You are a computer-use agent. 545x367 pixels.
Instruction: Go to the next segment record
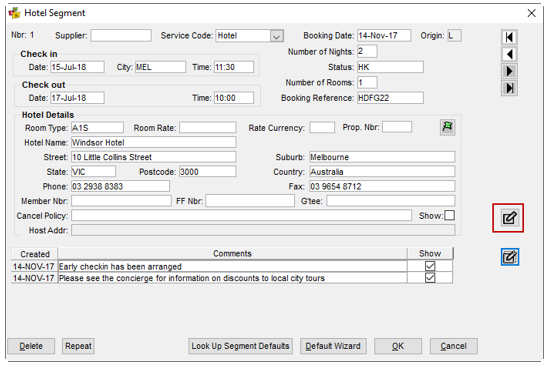tap(509, 71)
